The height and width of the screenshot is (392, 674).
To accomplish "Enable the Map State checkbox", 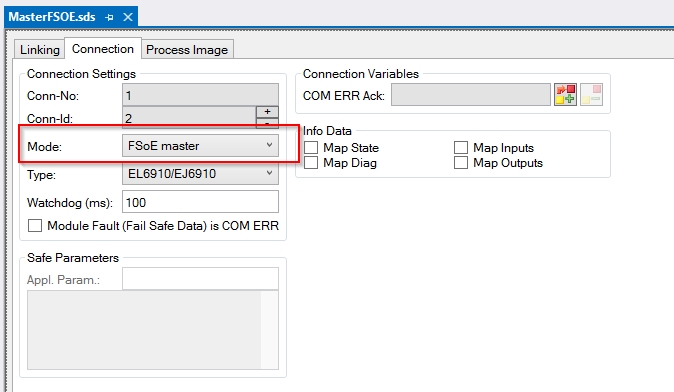I will pos(311,147).
